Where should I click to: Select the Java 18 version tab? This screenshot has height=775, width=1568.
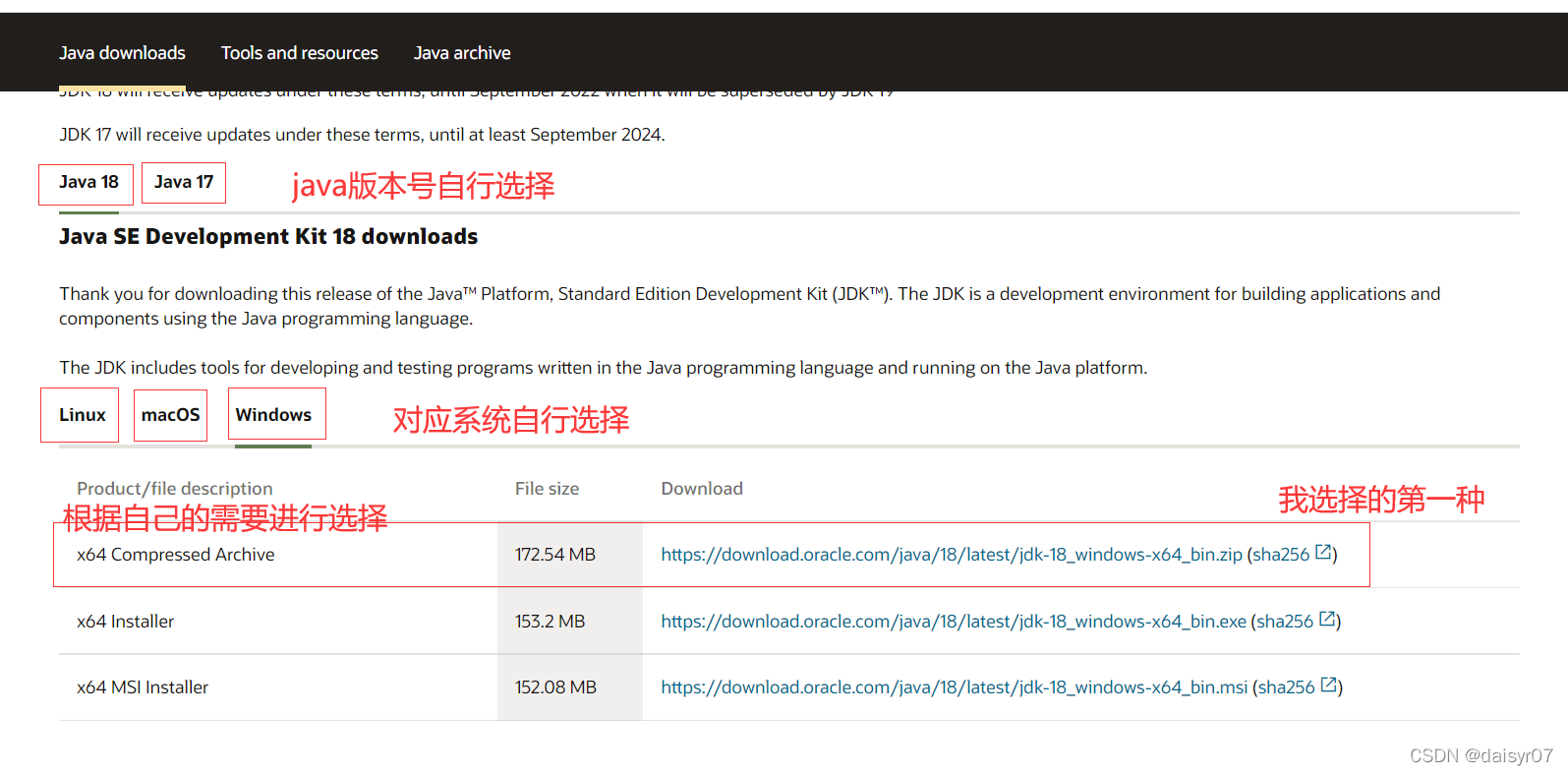88,182
